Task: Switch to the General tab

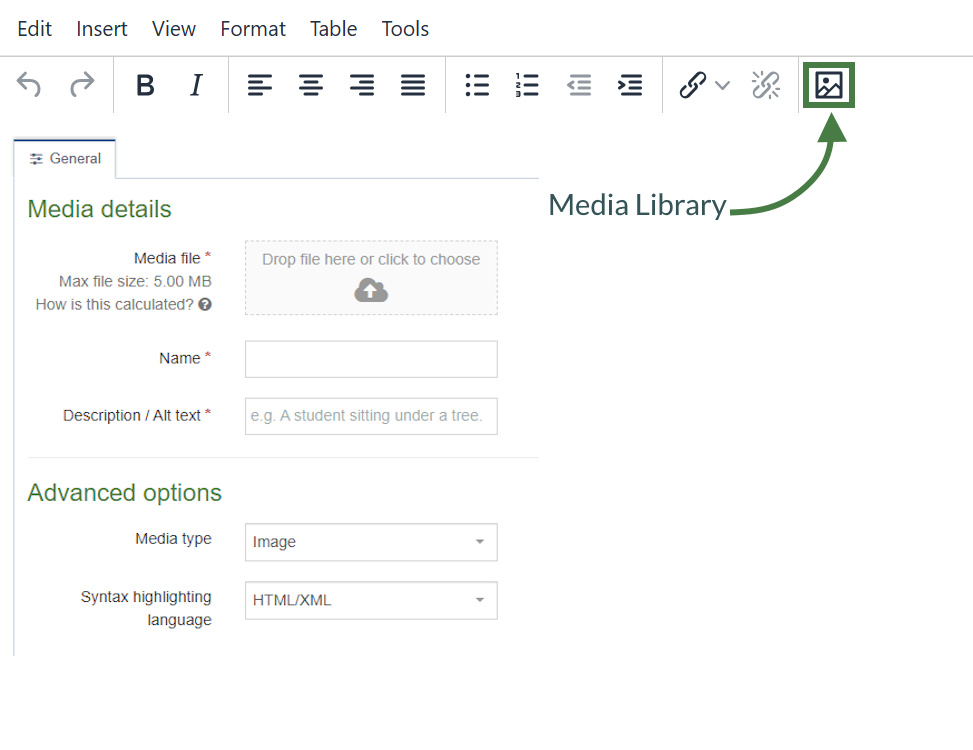Action: 64,158
